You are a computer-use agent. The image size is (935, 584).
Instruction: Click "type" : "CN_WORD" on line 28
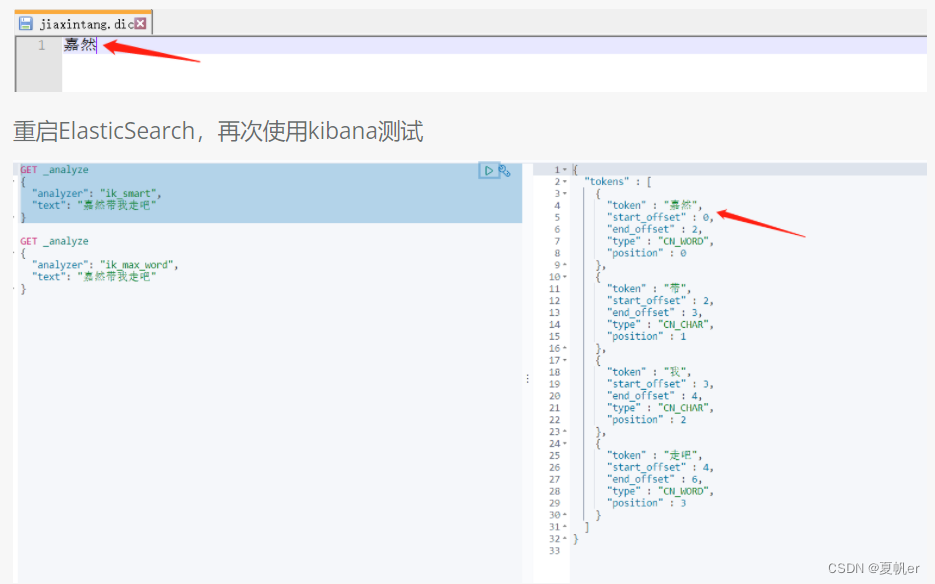pyautogui.click(x=660, y=491)
